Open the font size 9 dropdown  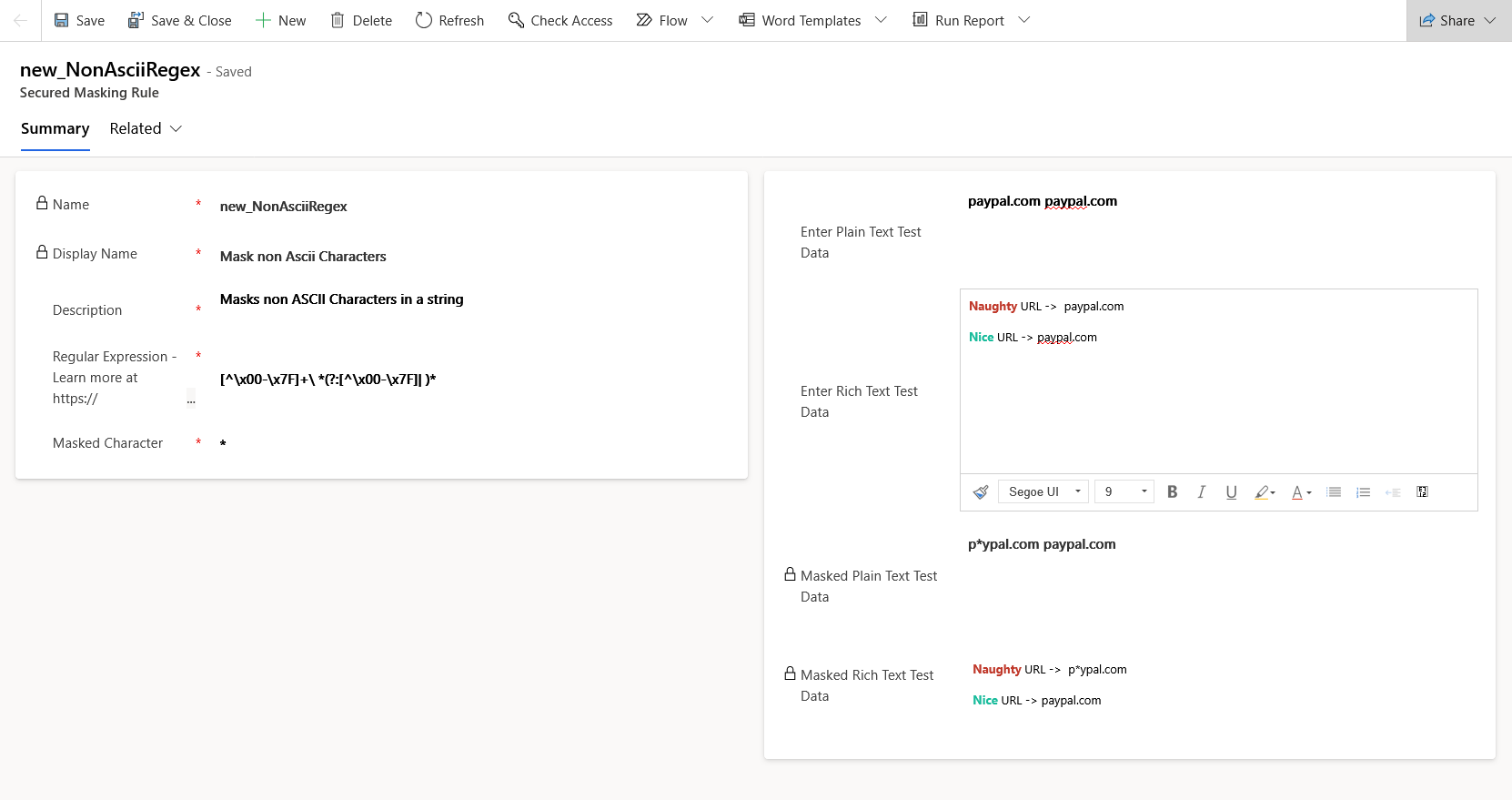point(1124,492)
